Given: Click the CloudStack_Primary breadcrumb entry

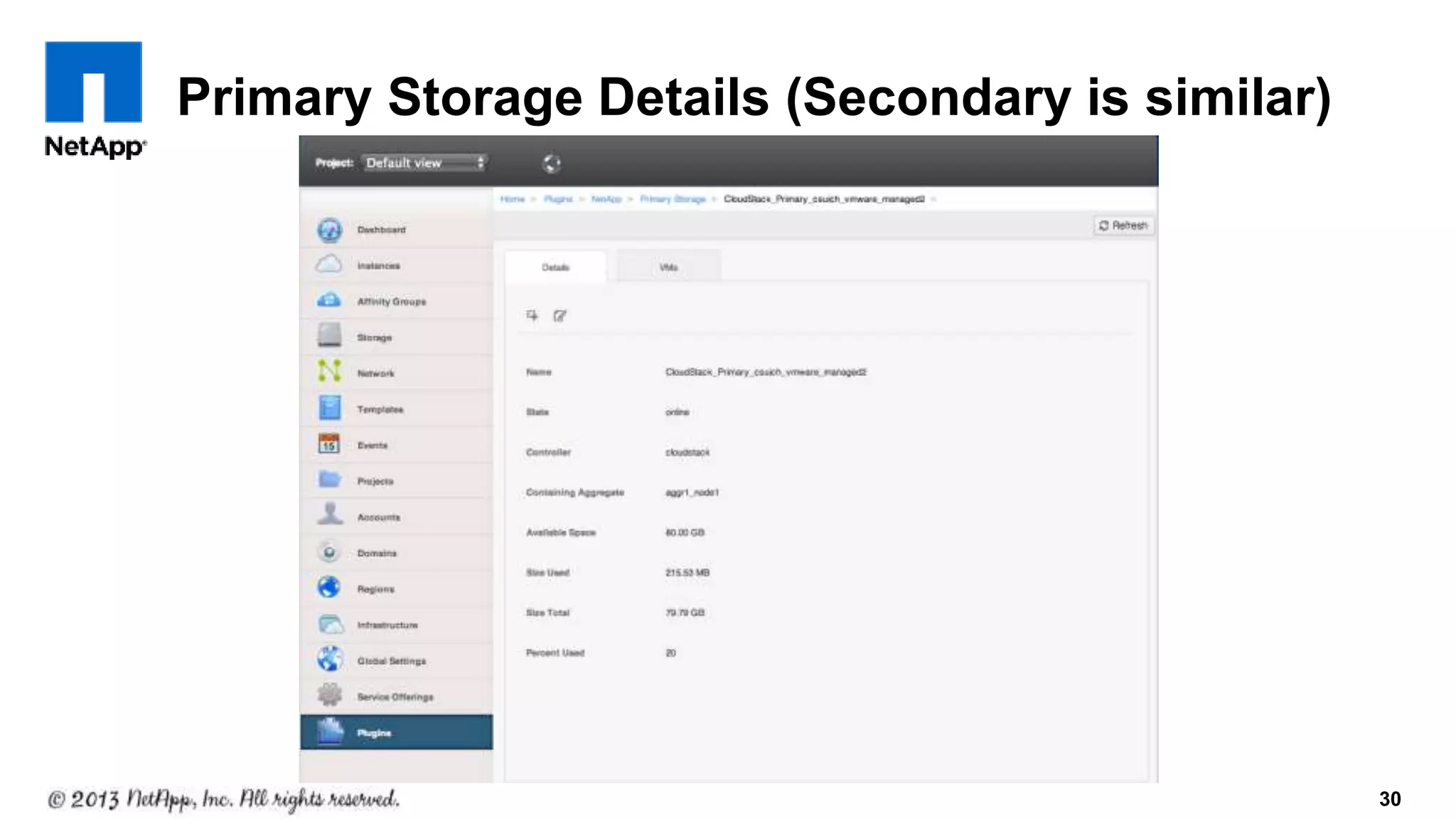Looking at the screenshot, I should (824, 199).
